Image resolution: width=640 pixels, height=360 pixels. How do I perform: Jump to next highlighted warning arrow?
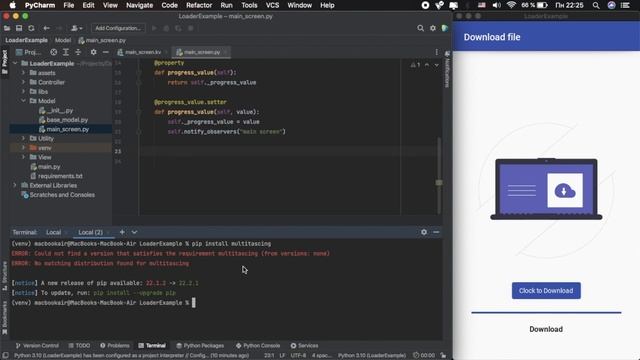[x=436, y=65]
